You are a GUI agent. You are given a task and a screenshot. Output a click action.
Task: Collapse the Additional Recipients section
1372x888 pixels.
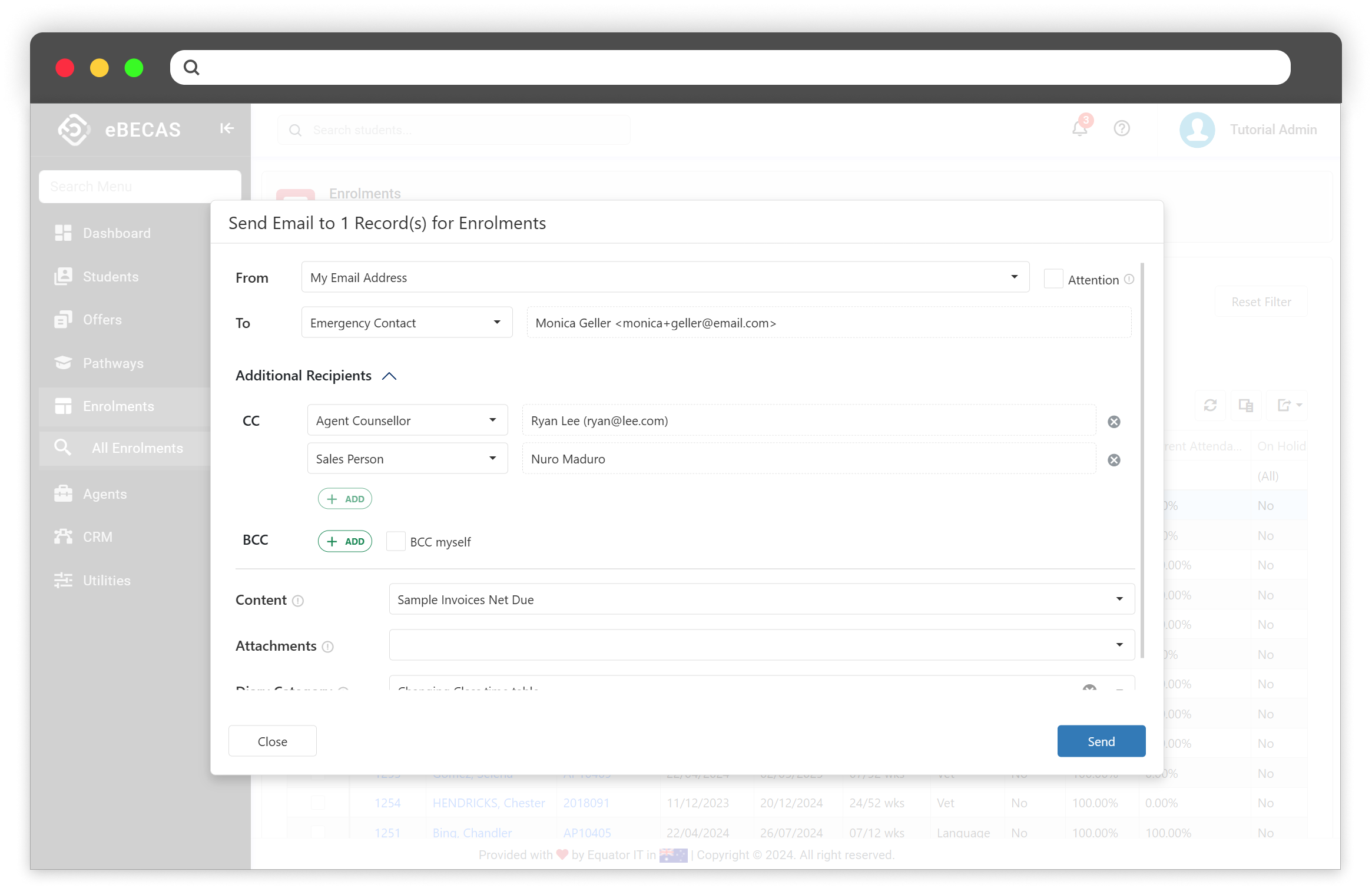click(x=389, y=376)
